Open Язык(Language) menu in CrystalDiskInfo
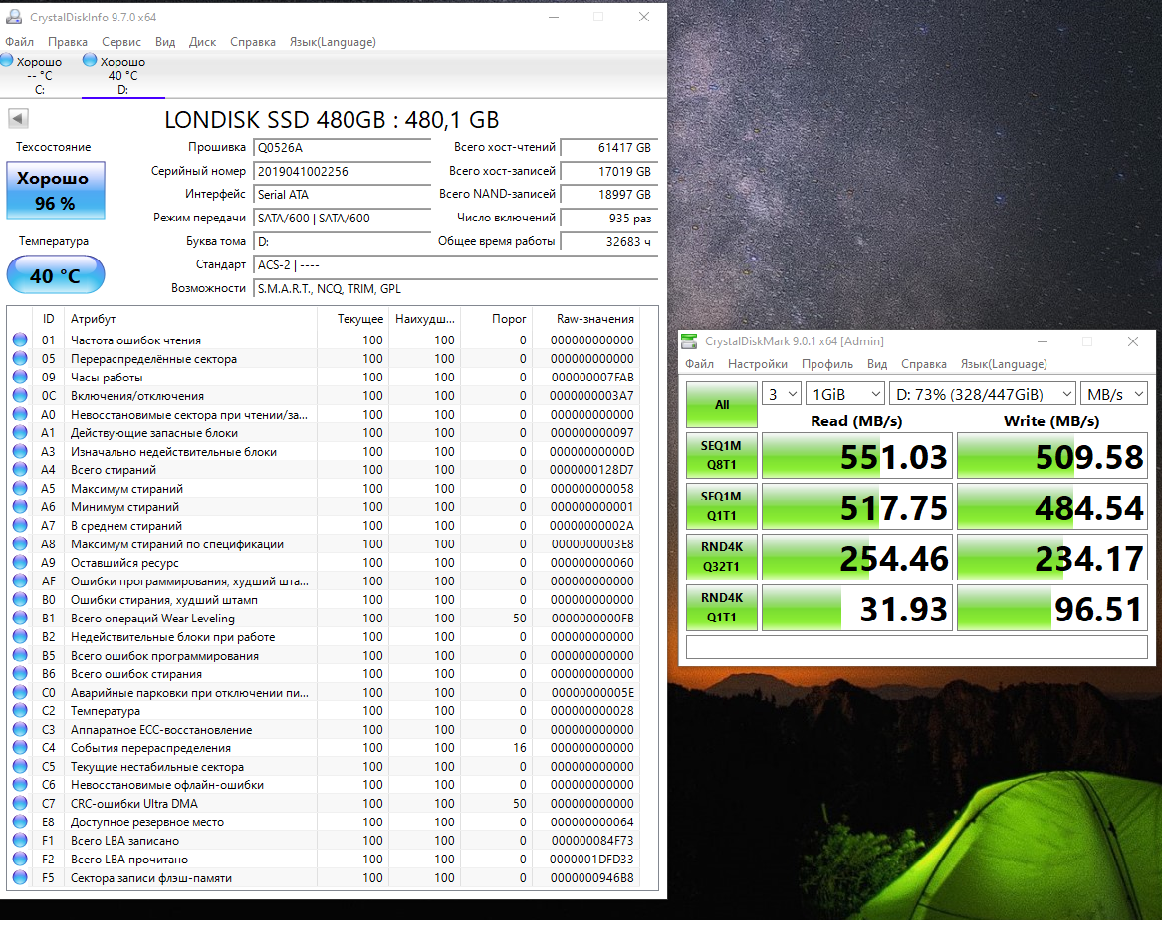Viewport: 1167px width, 943px height. tap(333, 42)
